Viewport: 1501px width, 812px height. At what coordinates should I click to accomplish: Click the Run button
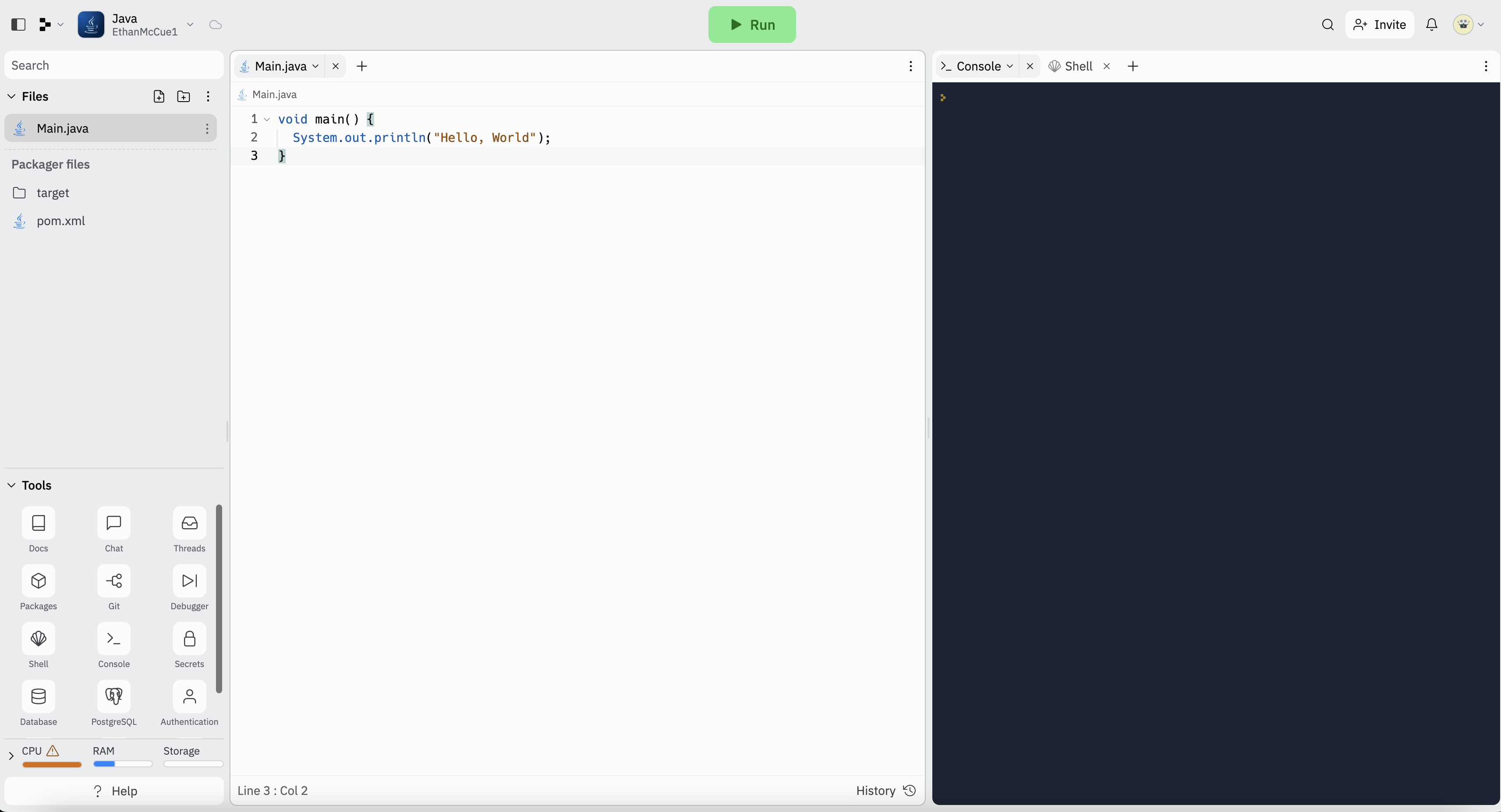click(752, 25)
